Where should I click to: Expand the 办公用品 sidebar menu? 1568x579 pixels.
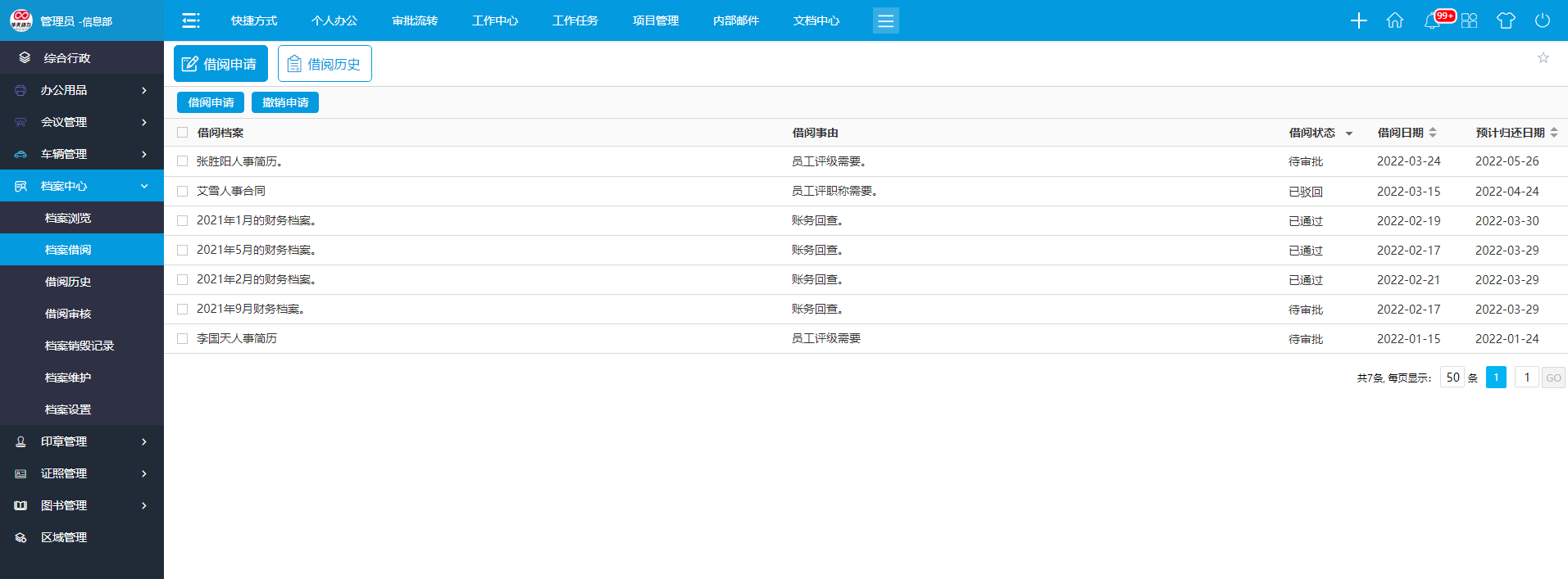click(x=82, y=90)
